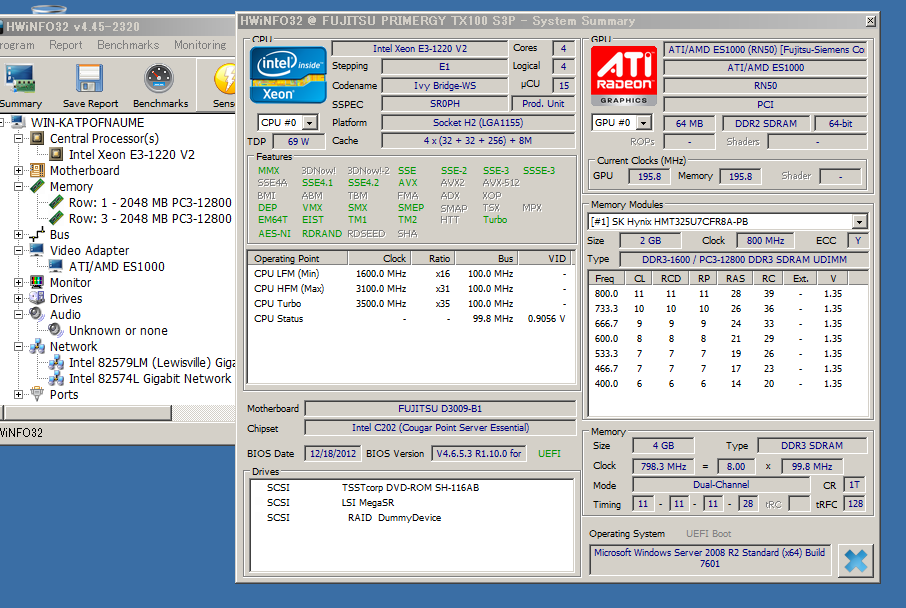
Task: Click the ATI Radeon Graphics logo
Action: coord(624,75)
